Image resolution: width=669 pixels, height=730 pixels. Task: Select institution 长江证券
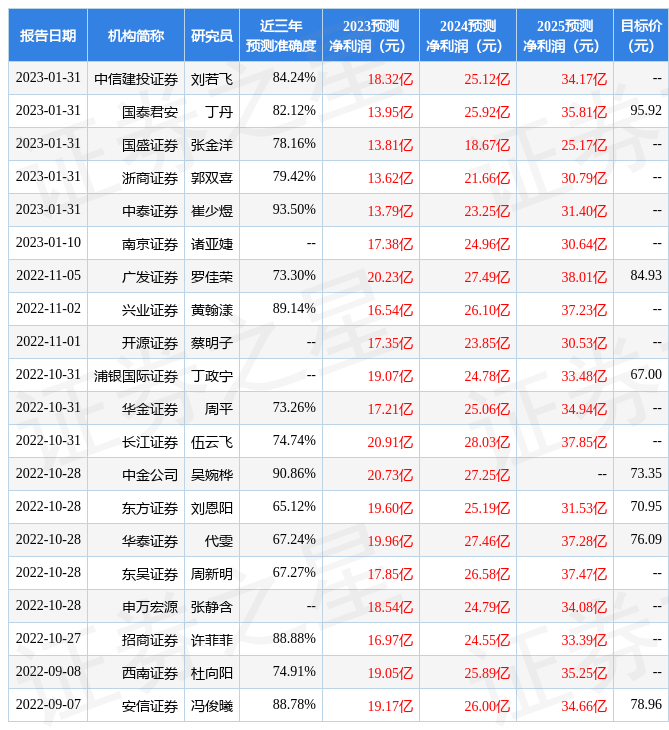(x=150, y=442)
